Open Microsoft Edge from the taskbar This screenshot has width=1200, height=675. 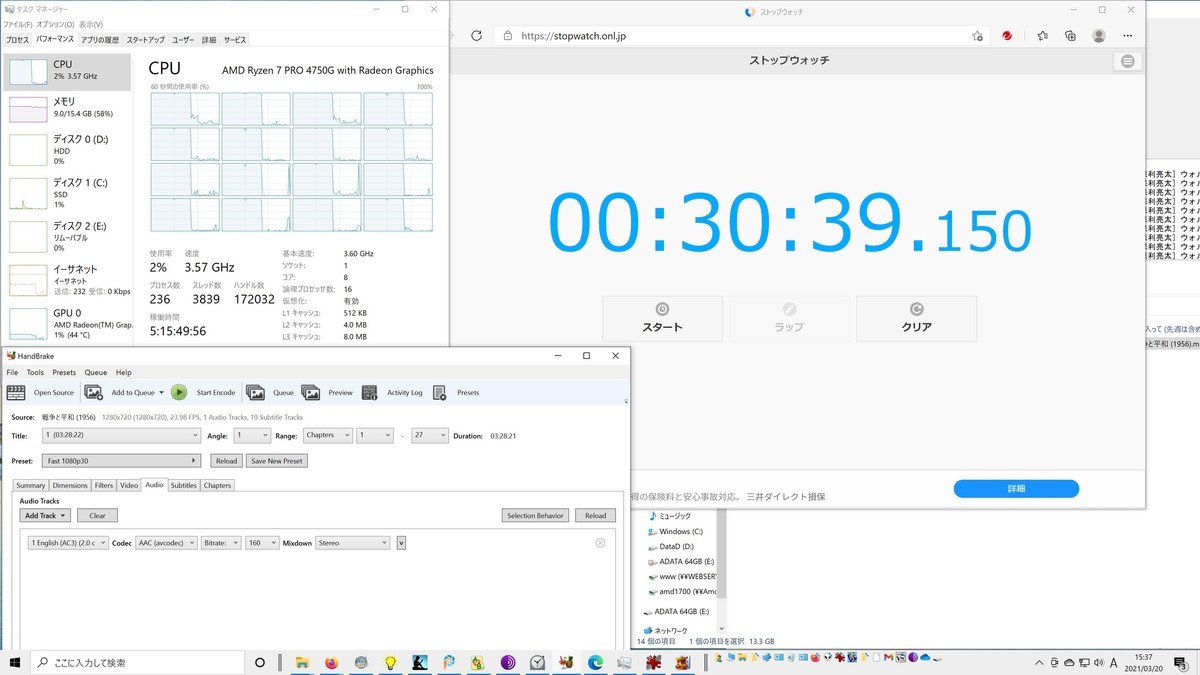pyautogui.click(x=596, y=662)
